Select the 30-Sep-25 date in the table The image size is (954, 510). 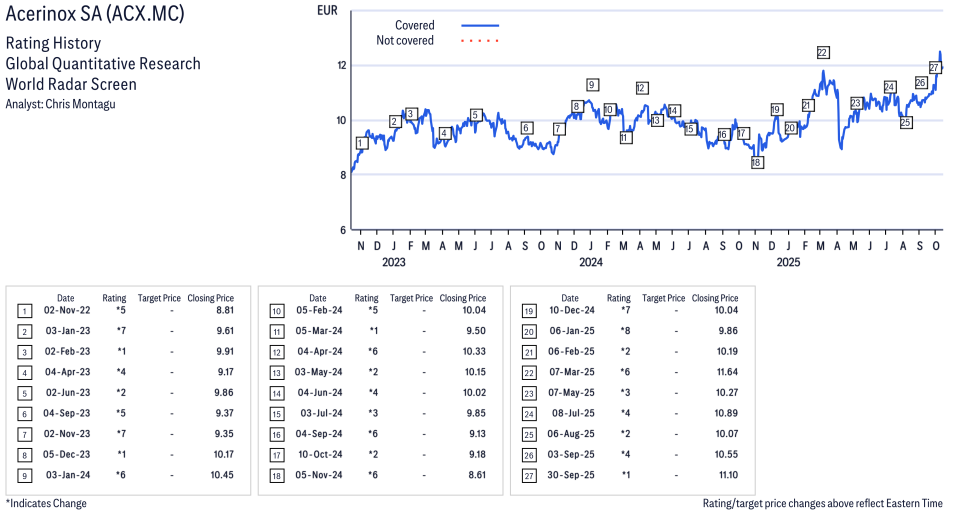pyautogui.click(x=569, y=475)
